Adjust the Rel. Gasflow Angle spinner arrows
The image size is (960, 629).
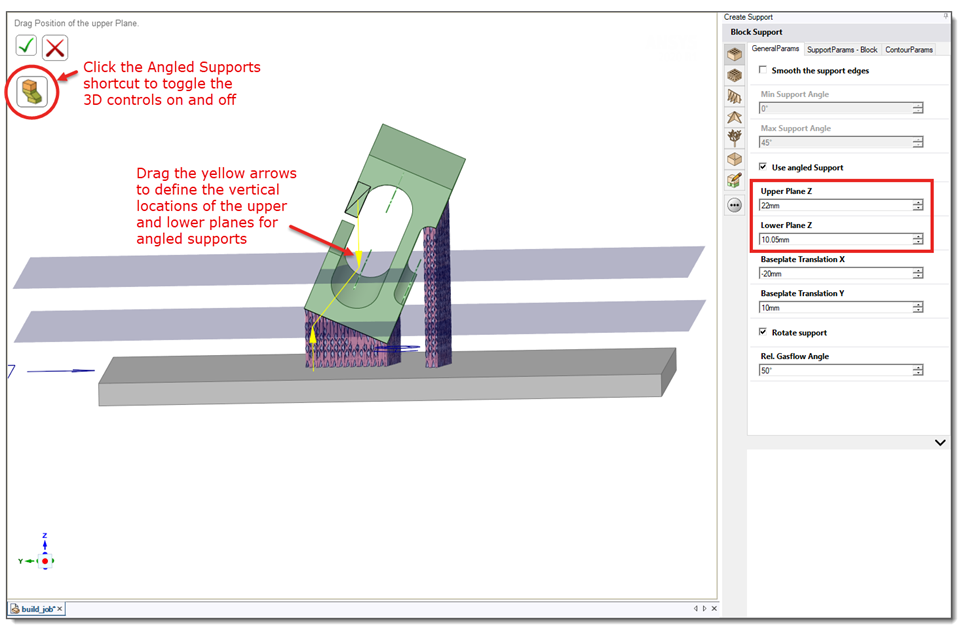(x=917, y=370)
